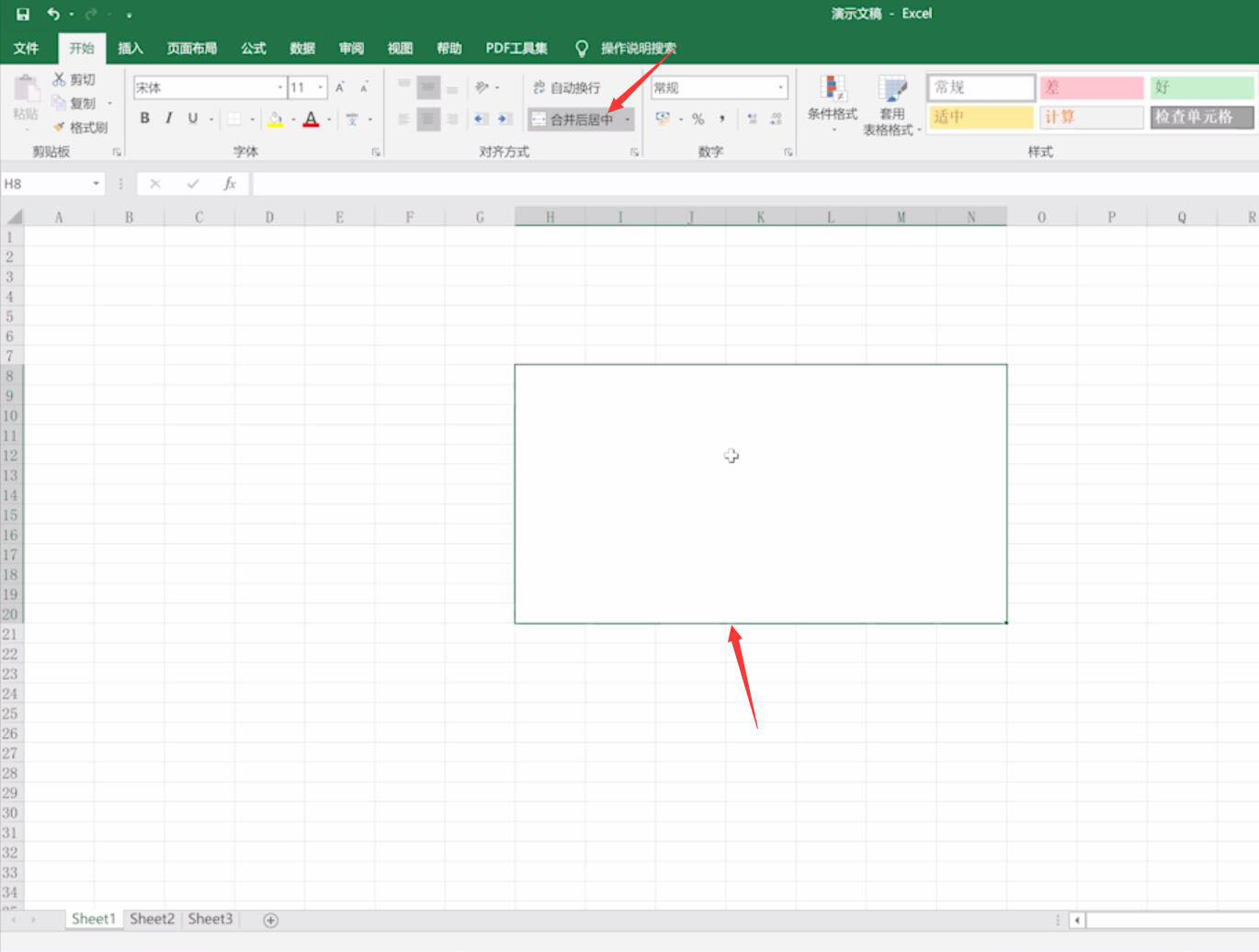The height and width of the screenshot is (952, 1259).
Task: Switch to the Formulas (公式) tab
Action: 254,48
